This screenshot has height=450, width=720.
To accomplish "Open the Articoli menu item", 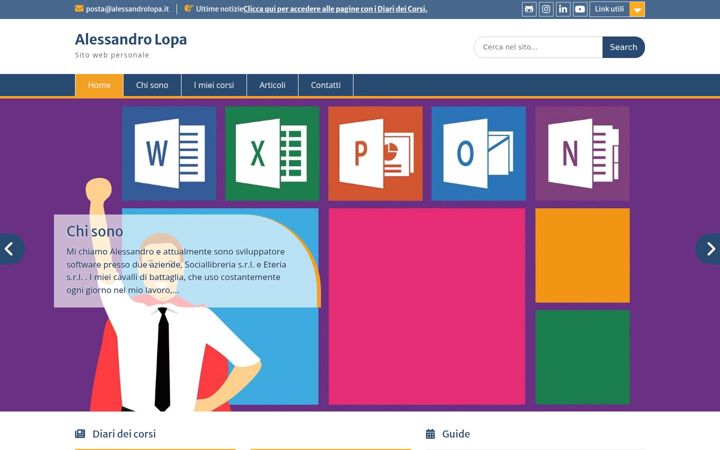I will (x=272, y=85).
